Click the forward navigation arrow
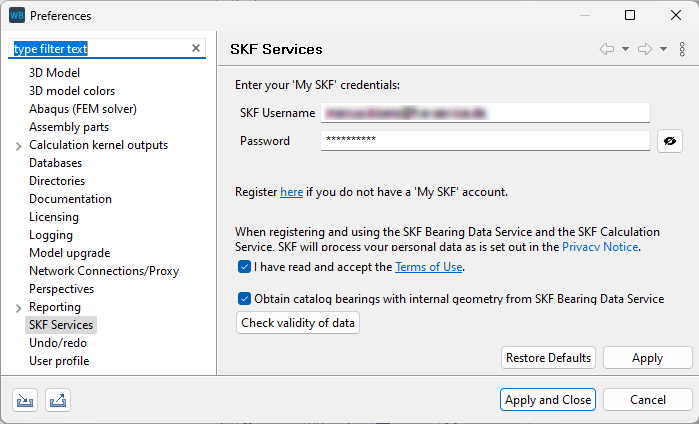The height and width of the screenshot is (424, 699). coord(645,49)
